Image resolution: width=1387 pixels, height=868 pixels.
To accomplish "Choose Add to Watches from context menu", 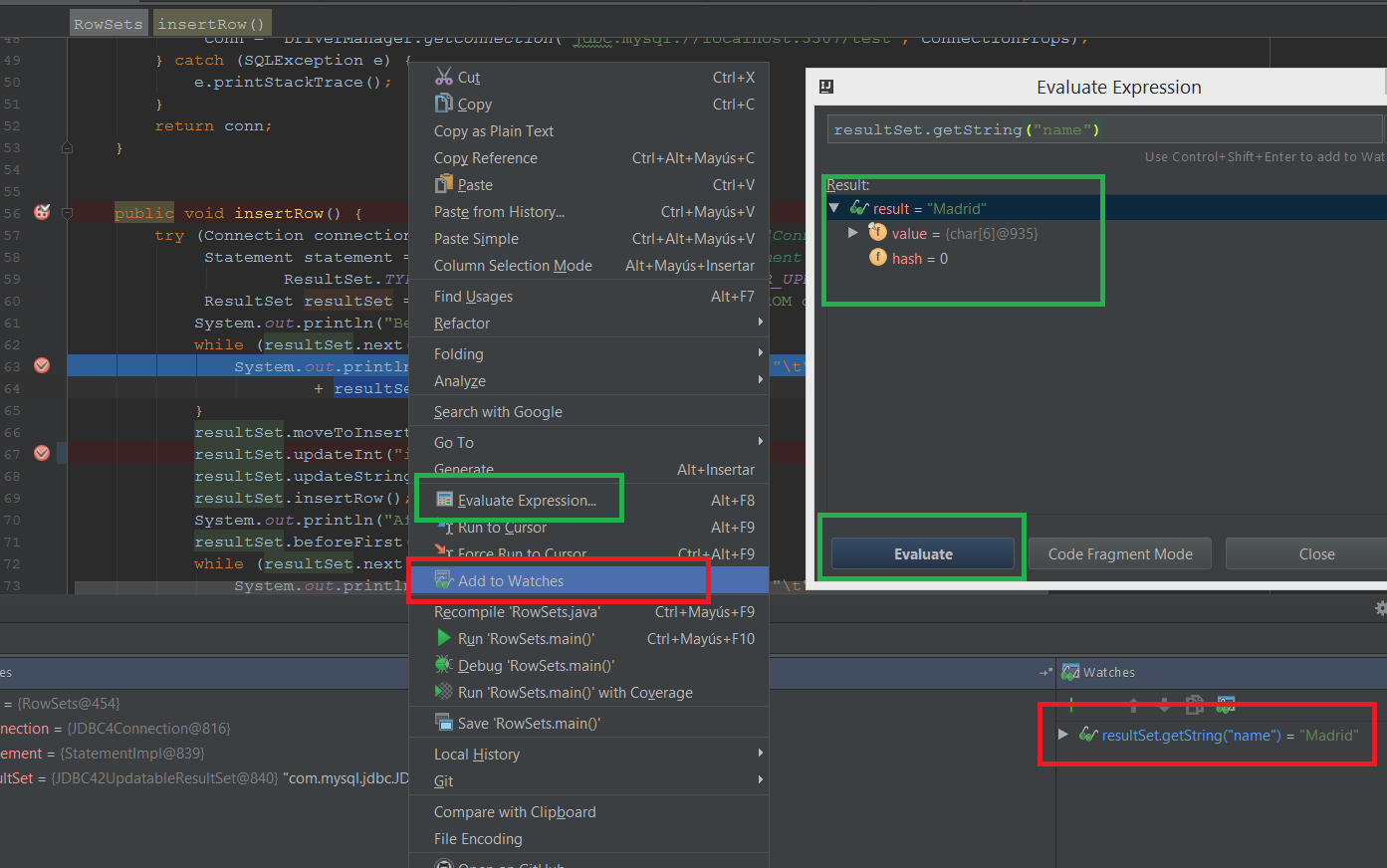I will tap(511, 581).
